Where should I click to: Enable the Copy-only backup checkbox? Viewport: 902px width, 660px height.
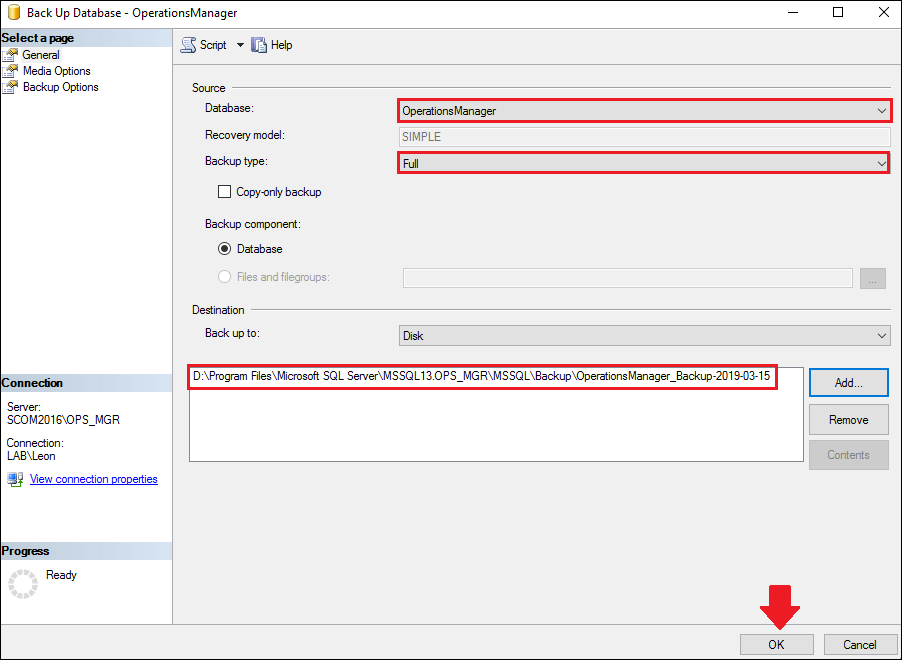224,192
